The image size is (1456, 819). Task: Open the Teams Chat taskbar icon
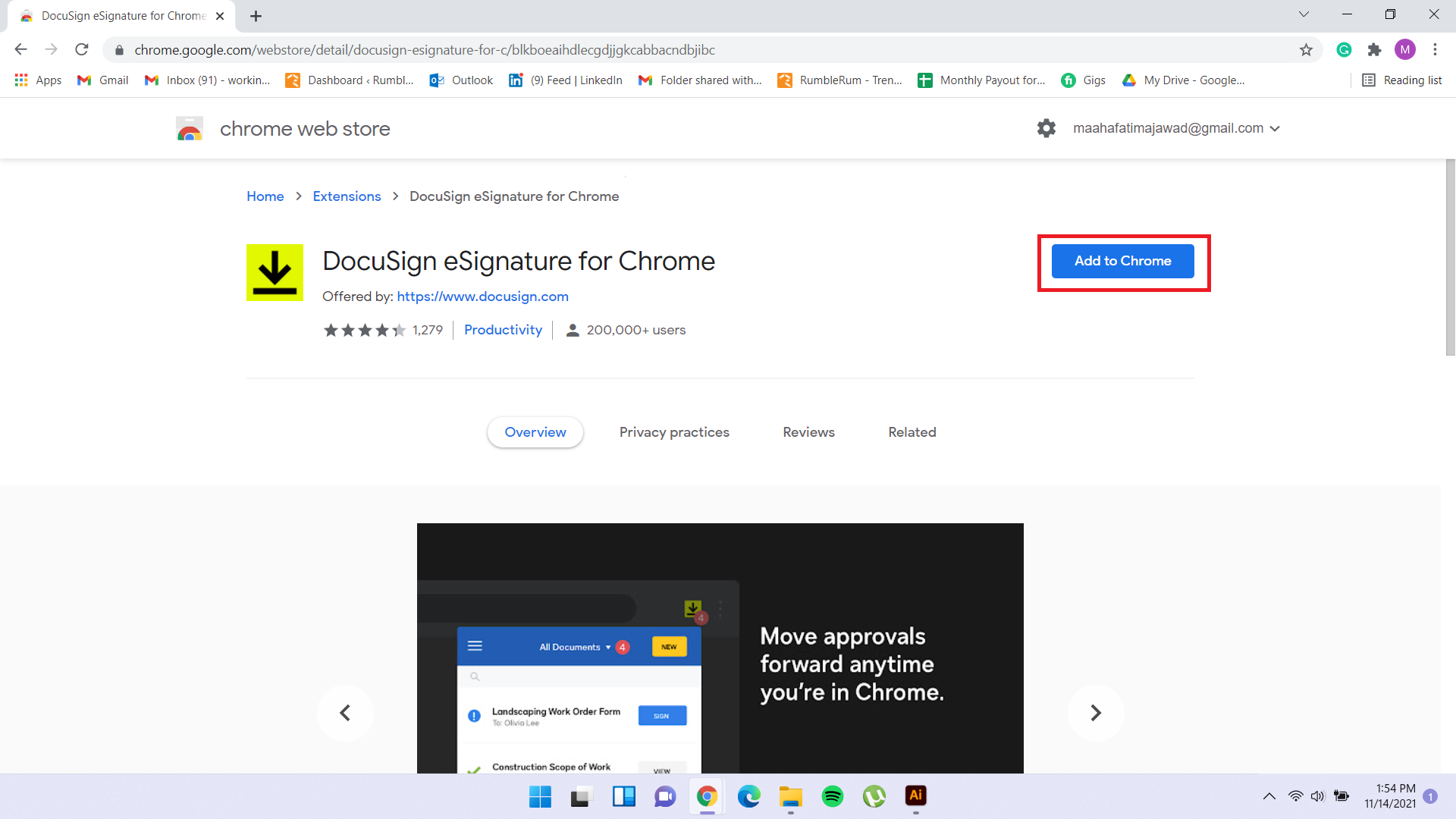pos(665,796)
